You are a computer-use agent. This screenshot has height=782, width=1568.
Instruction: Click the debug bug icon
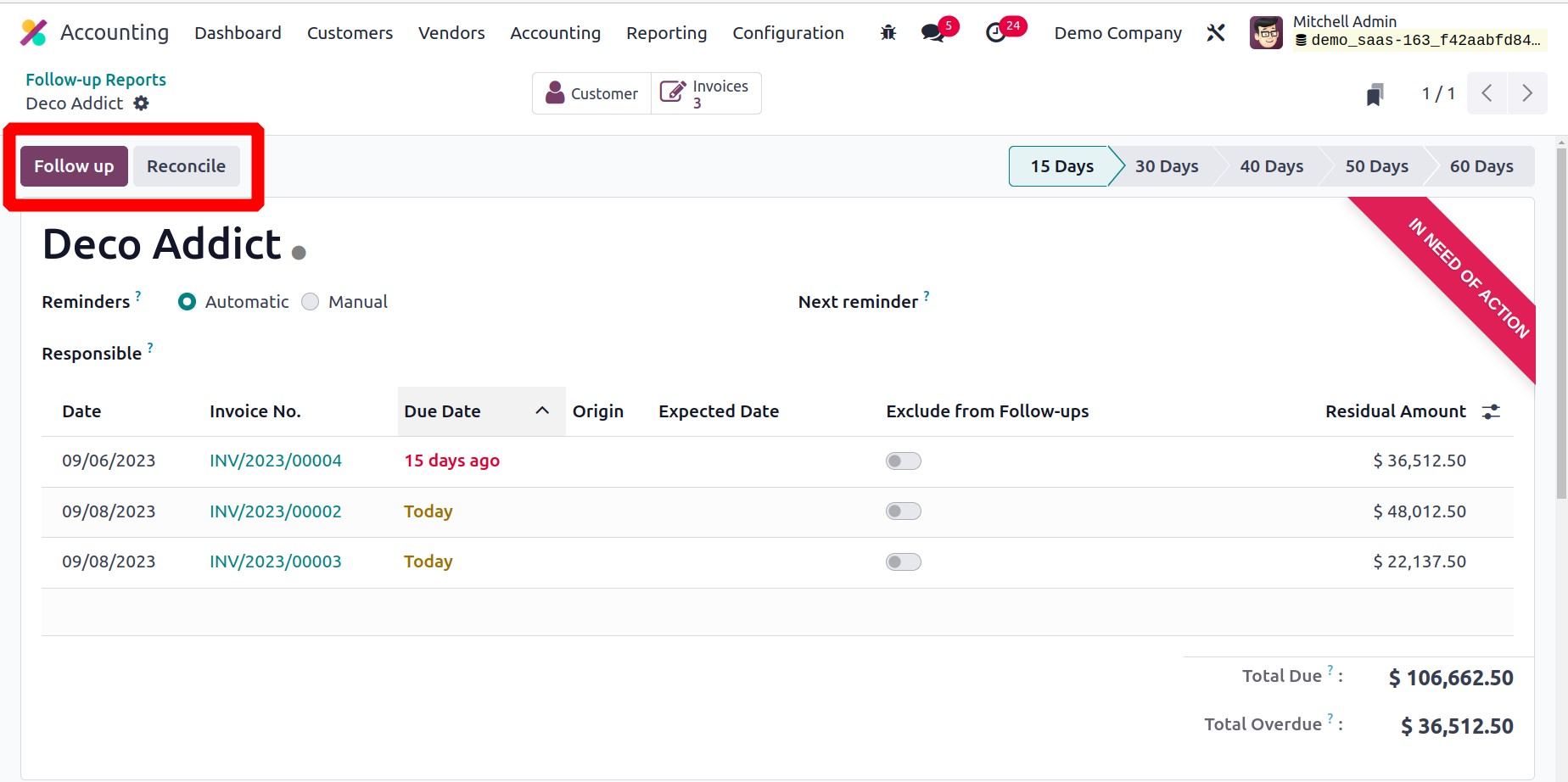pyautogui.click(x=888, y=33)
